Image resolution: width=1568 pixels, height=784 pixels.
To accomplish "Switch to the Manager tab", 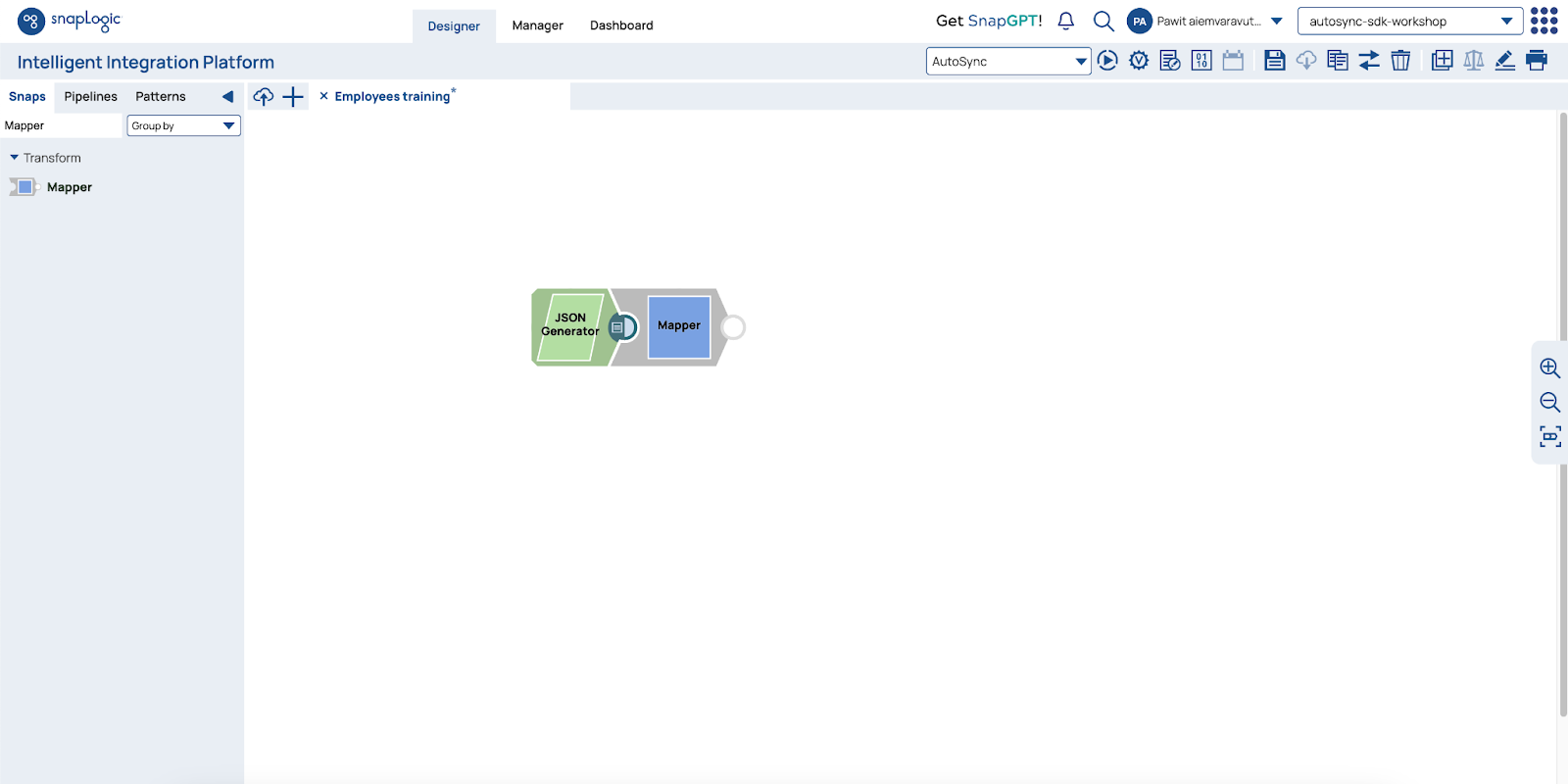I will pyautogui.click(x=537, y=25).
